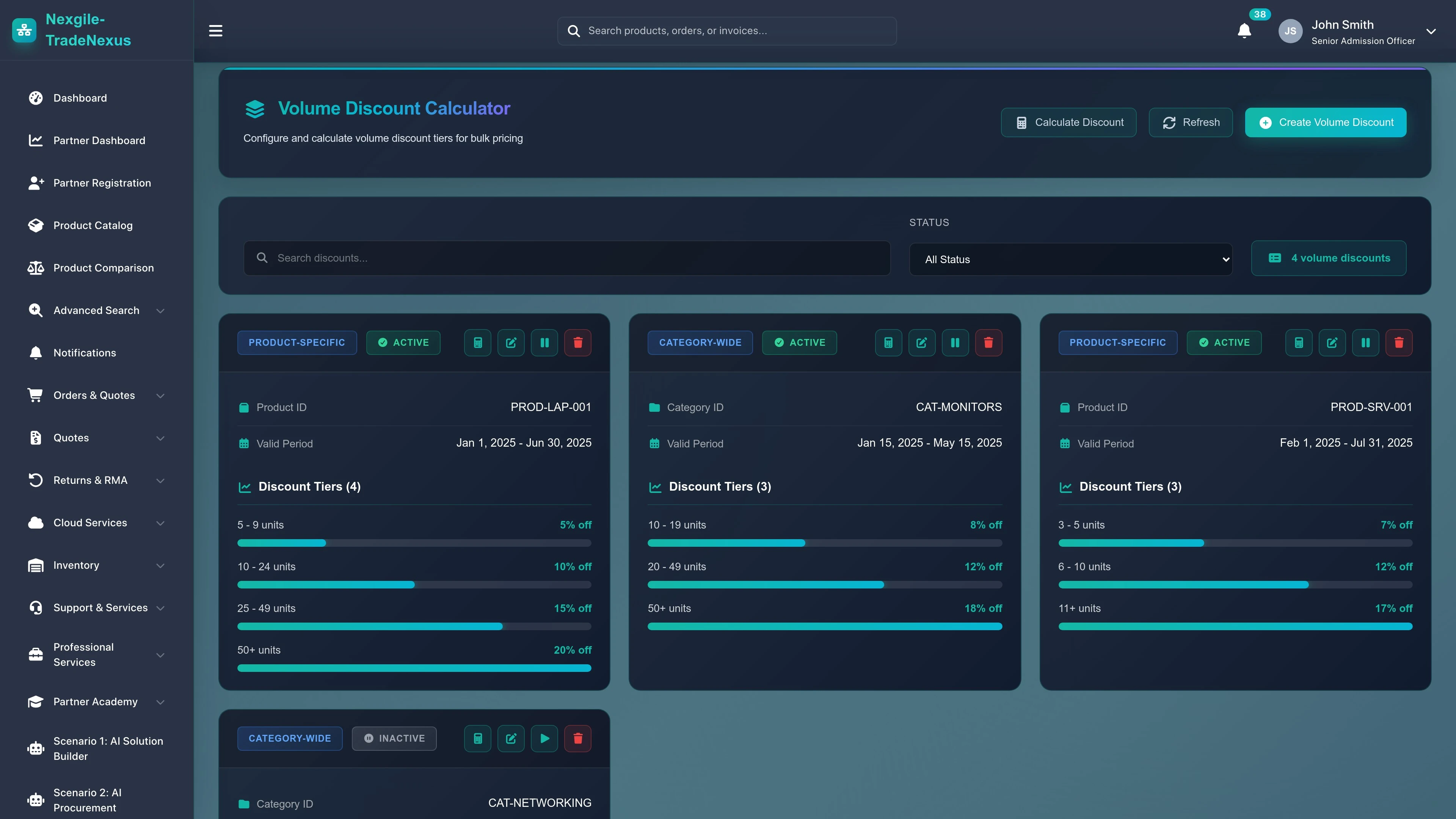The width and height of the screenshot is (1456, 819).
Task: Activate the inactive CAT-NETWORKING discount with play button
Action: click(544, 738)
